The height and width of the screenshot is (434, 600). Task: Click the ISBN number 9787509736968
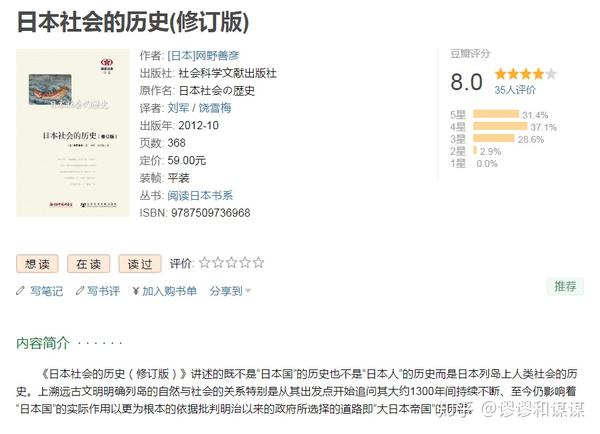tap(210, 213)
